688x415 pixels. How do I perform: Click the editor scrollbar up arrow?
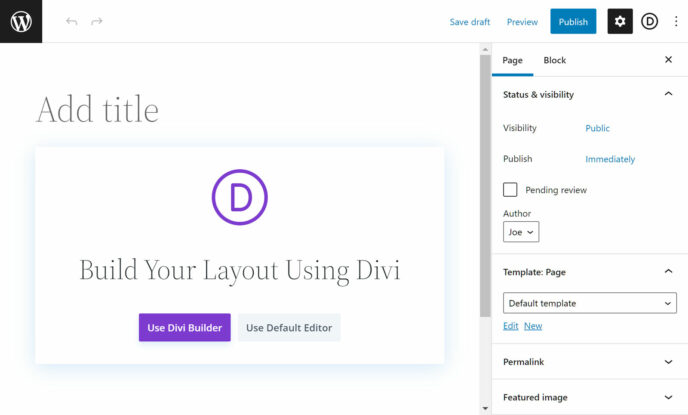485,50
